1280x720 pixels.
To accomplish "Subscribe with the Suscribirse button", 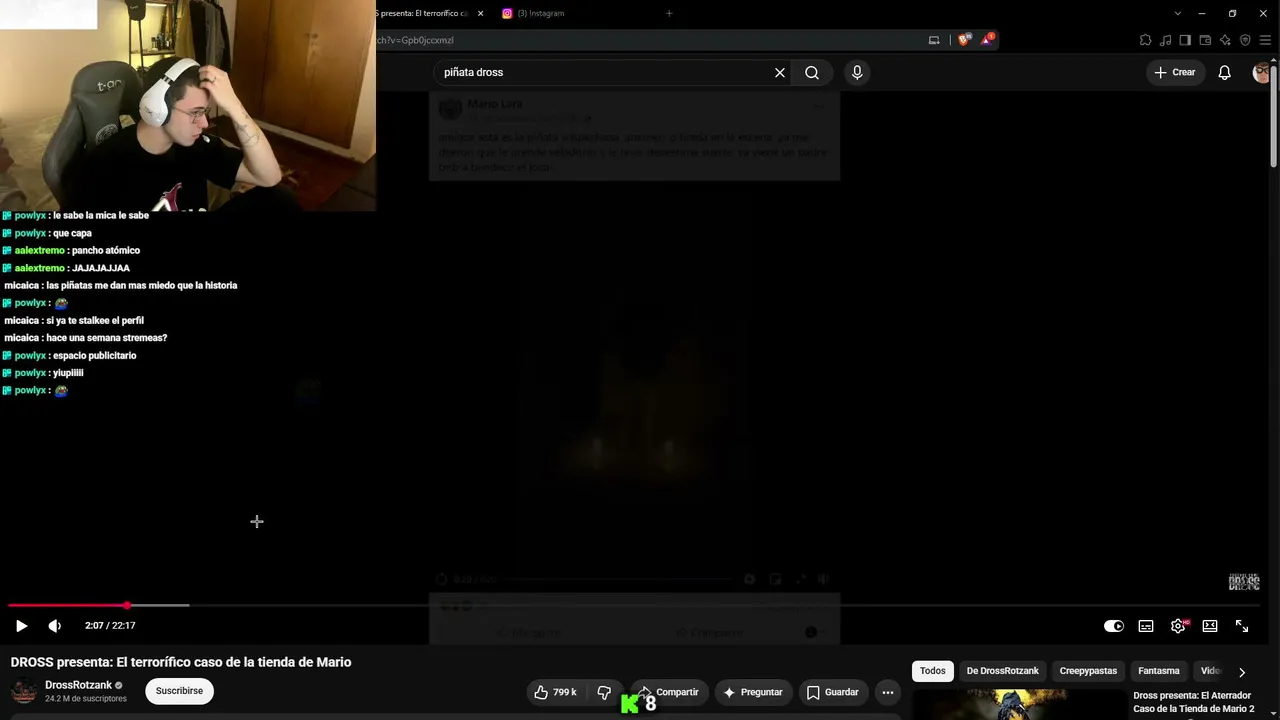I will tap(179, 691).
